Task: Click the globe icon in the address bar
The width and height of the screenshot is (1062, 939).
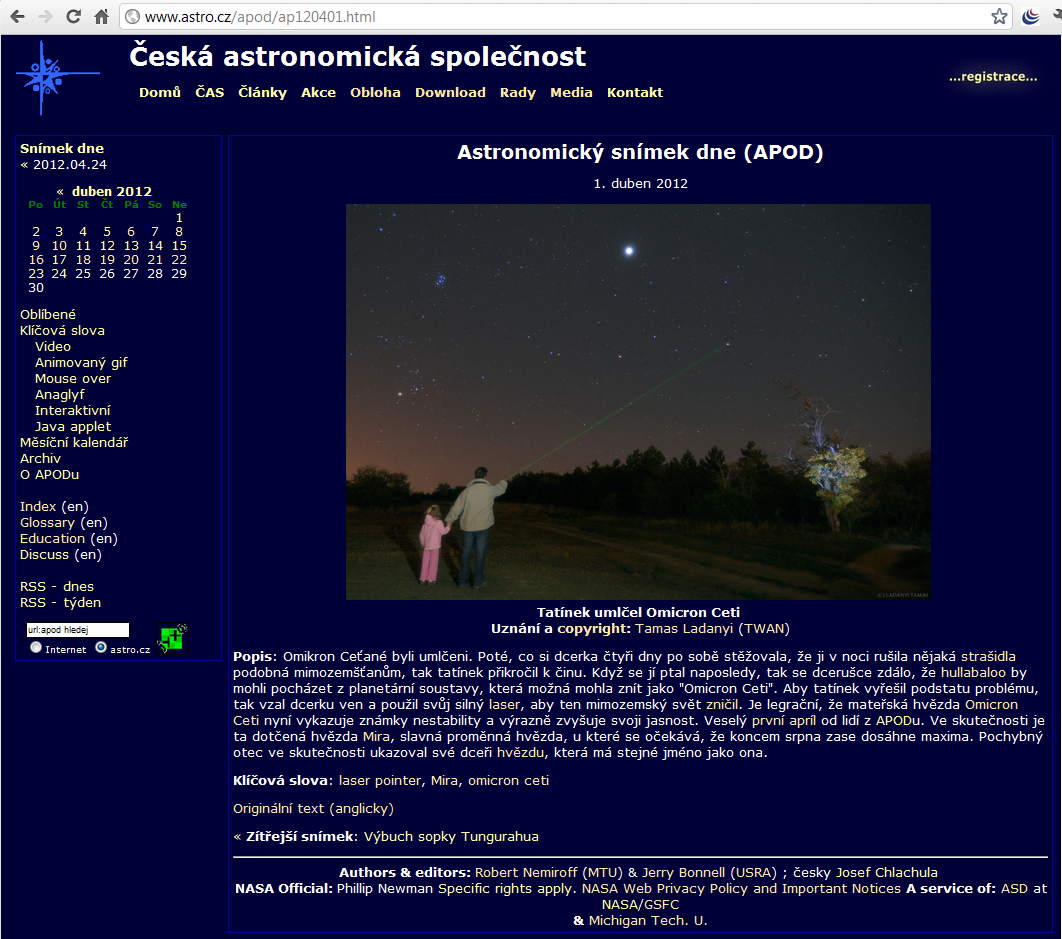Action: (x=133, y=17)
